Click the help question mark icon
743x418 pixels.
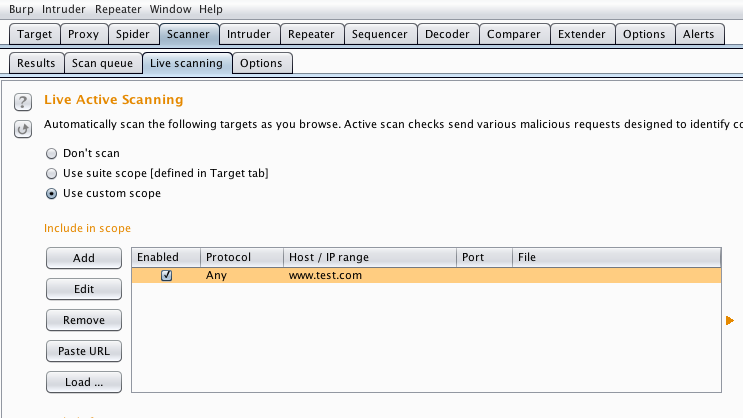tap(23, 103)
